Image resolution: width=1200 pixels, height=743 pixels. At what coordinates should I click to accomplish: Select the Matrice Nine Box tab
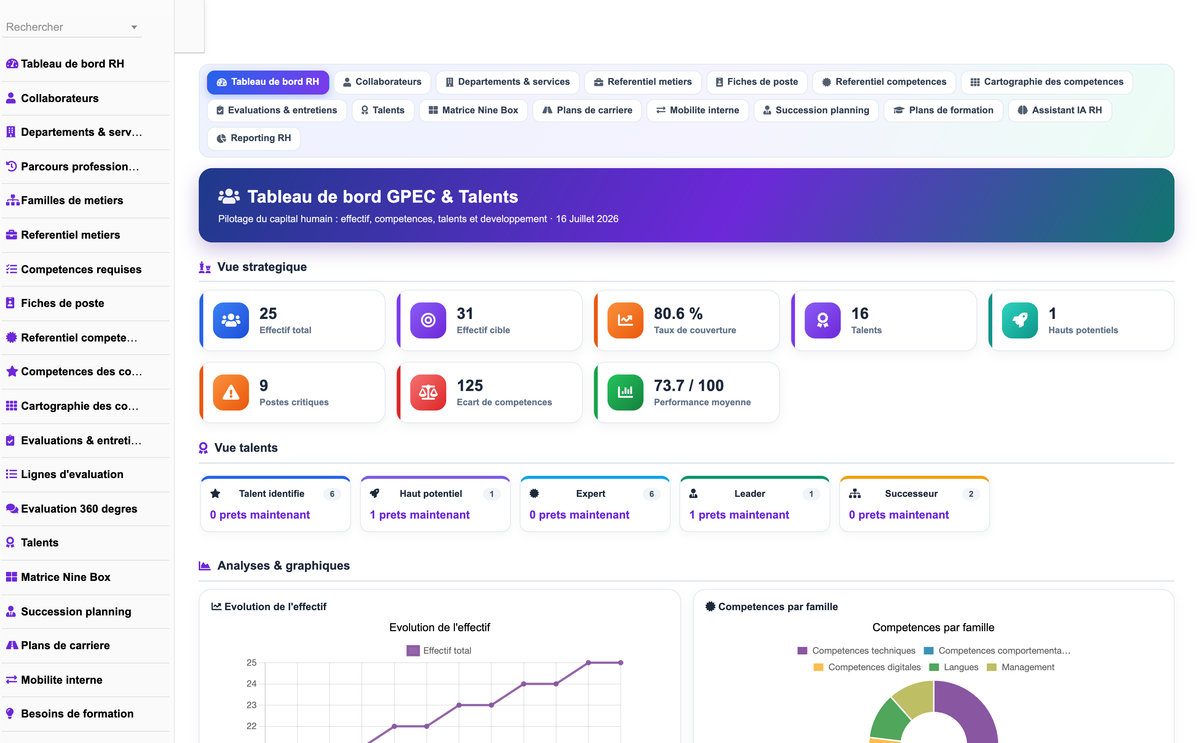[x=473, y=110]
